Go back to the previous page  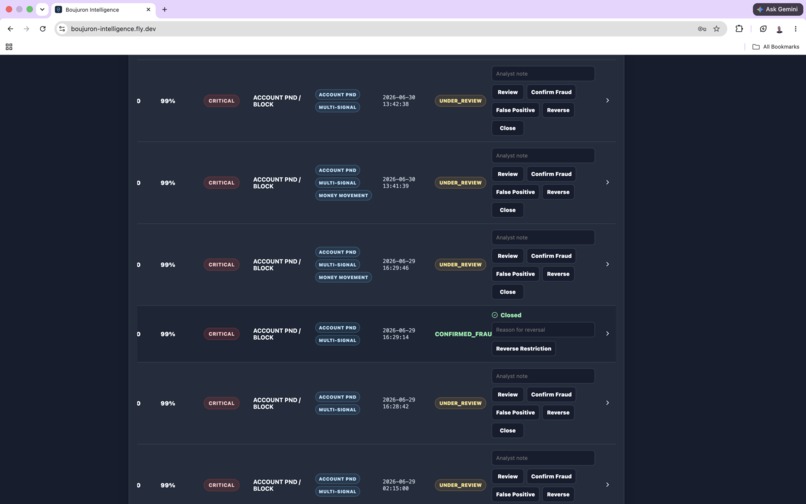click(10, 29)
